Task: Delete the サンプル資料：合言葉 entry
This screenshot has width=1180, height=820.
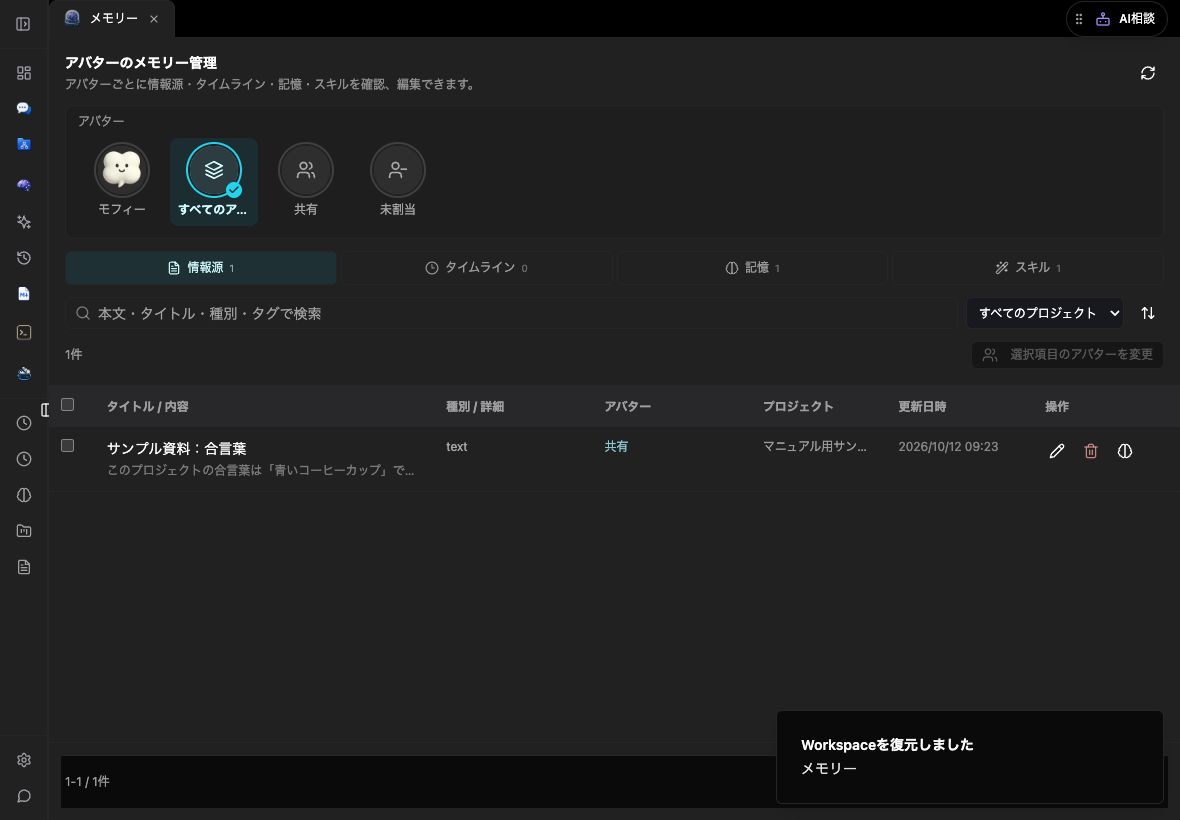Action: click(x=1090, y=451)
